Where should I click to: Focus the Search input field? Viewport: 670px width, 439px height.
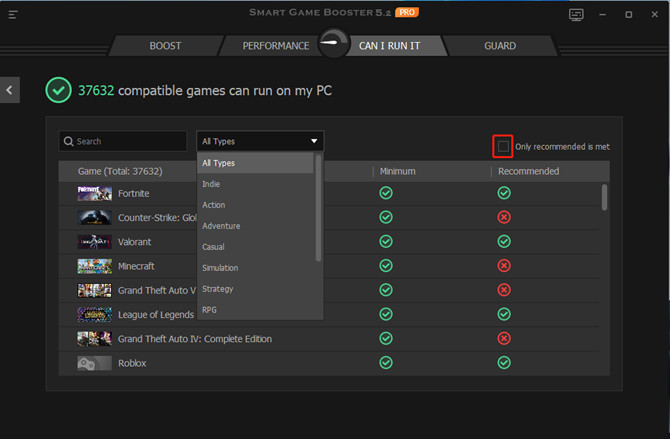[x=123, y=141]
